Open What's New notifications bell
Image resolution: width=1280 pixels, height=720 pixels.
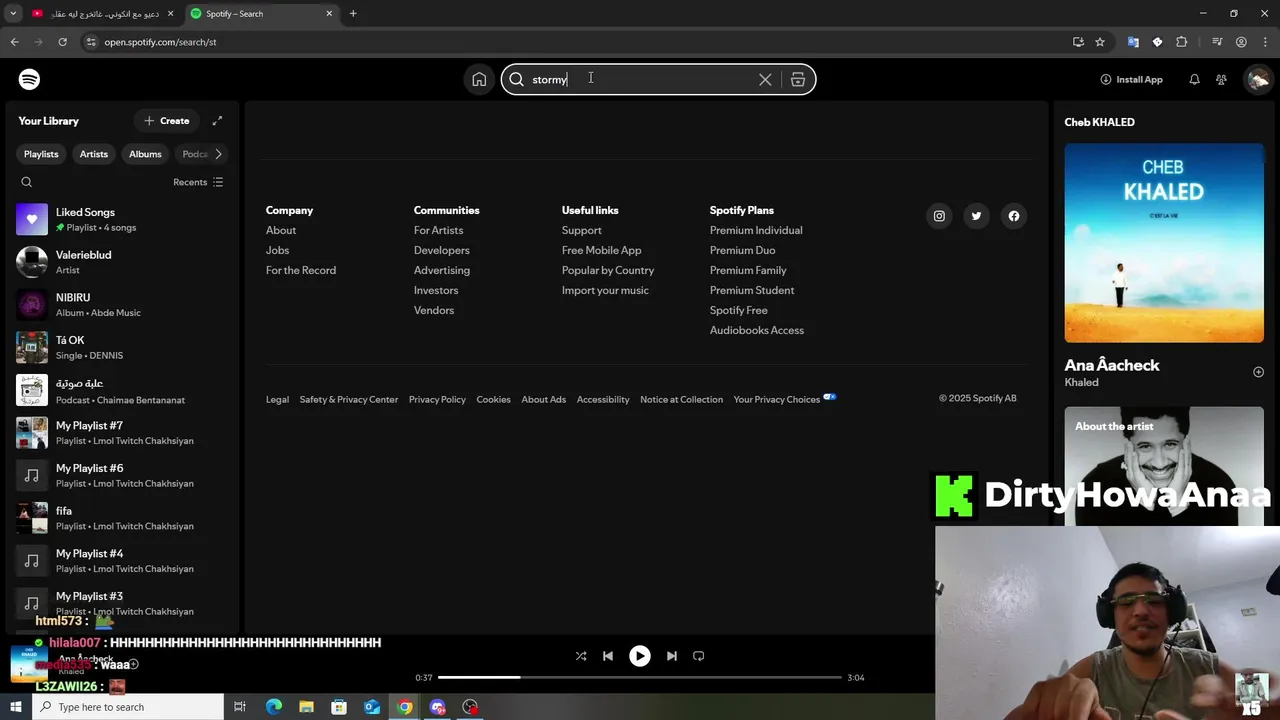(1194, 80)
